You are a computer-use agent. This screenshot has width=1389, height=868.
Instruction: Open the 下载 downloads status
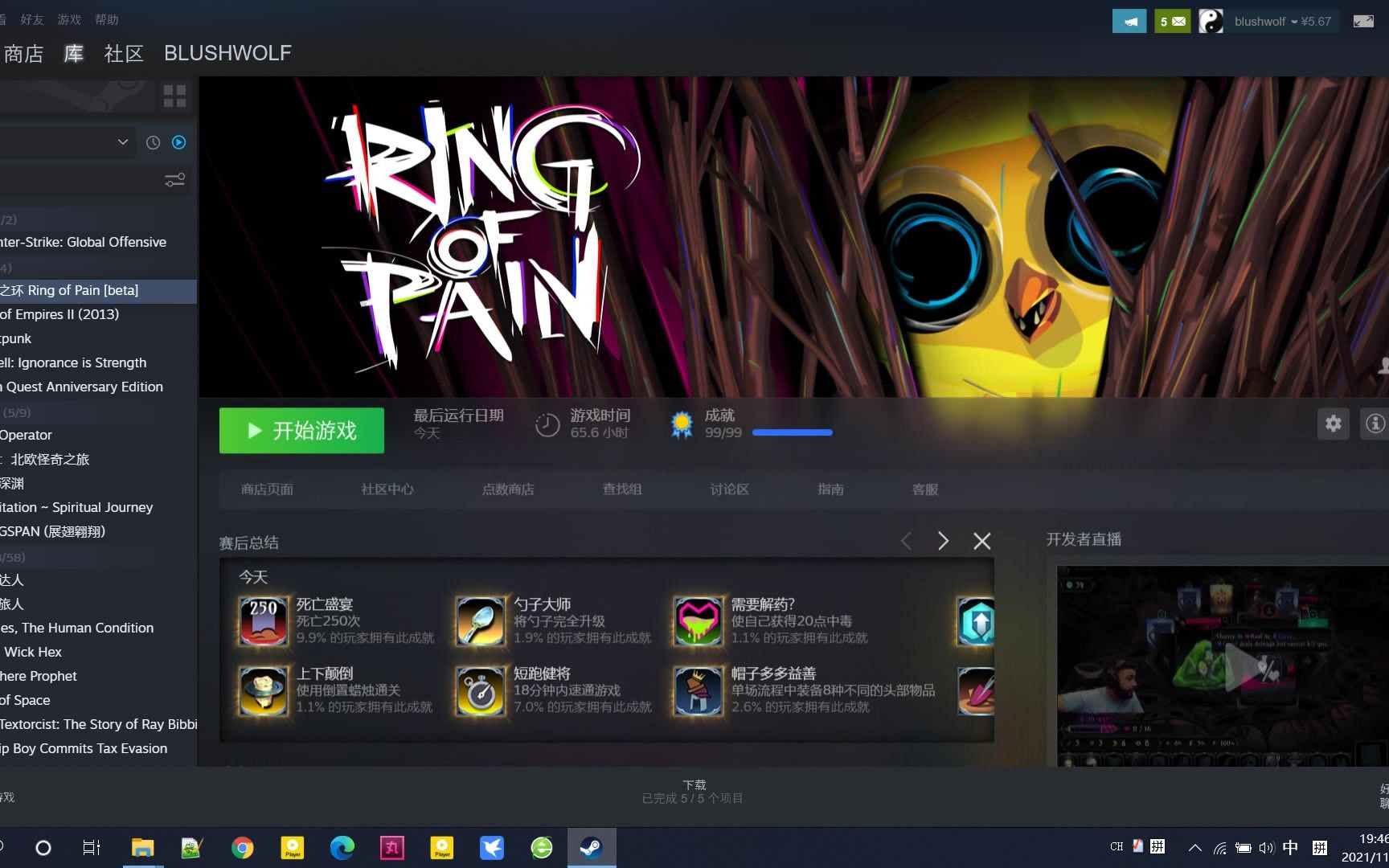pyautogui.click(x=693, y=792)
